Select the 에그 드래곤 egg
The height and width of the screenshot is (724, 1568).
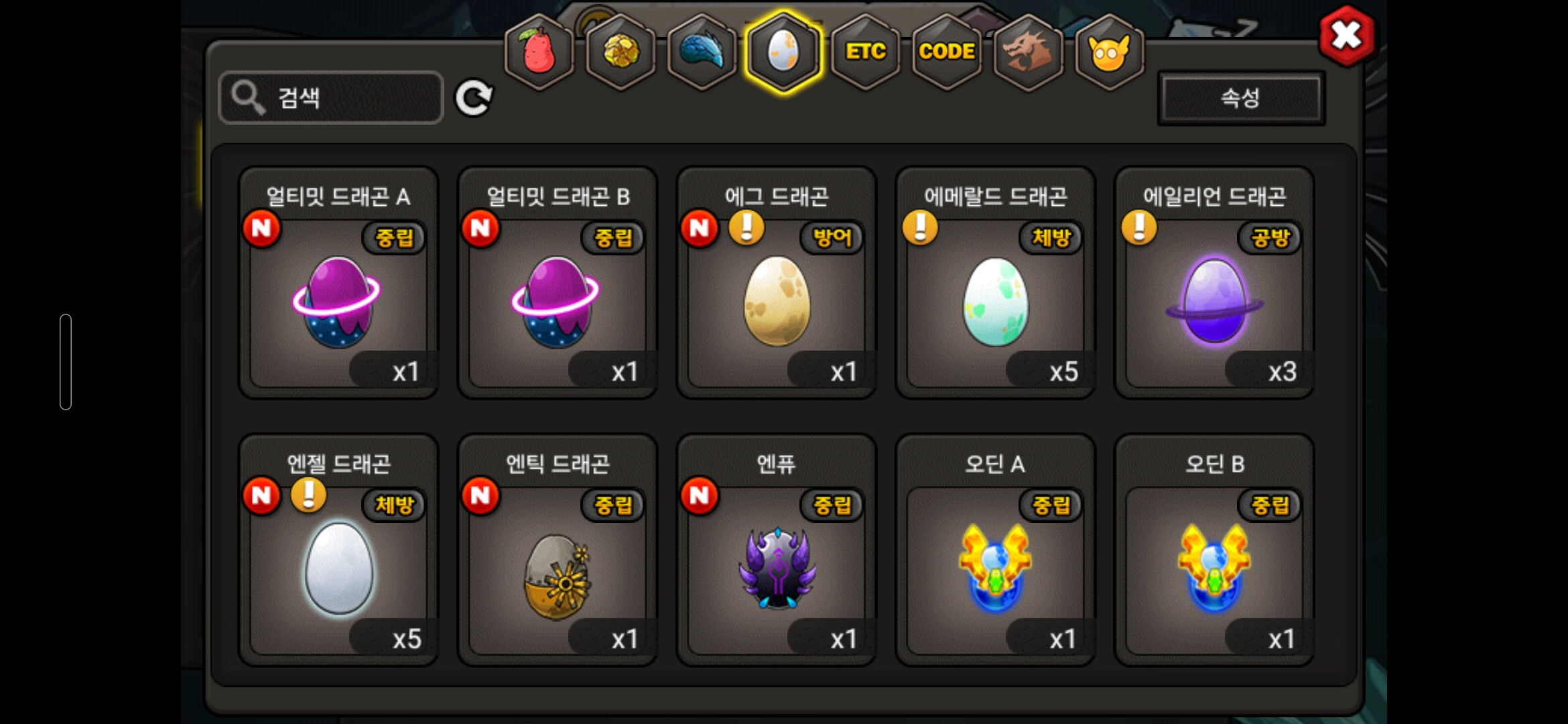tap(777, 283)
